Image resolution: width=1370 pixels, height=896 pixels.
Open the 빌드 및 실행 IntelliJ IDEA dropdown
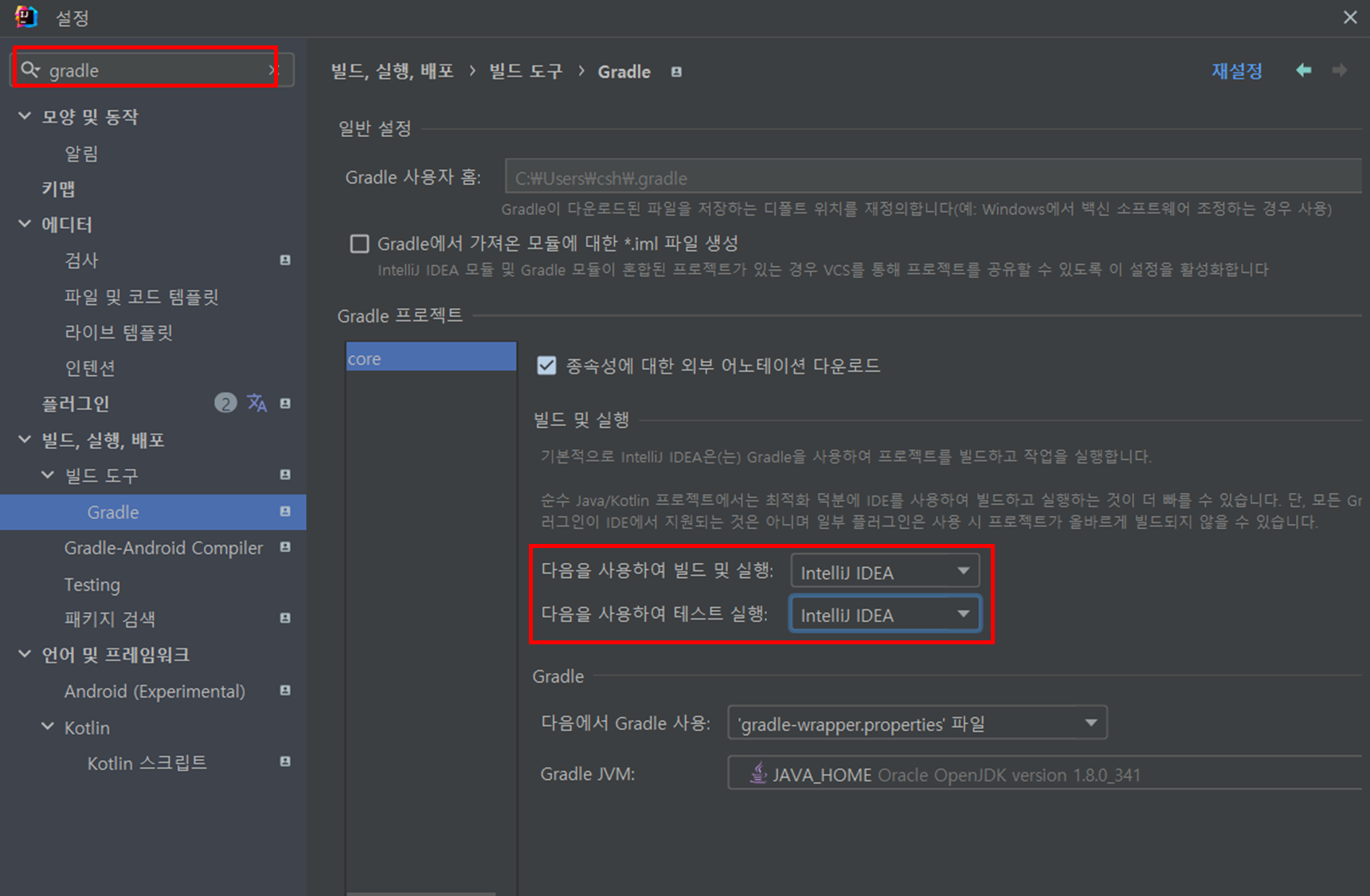tap(885, 571)
